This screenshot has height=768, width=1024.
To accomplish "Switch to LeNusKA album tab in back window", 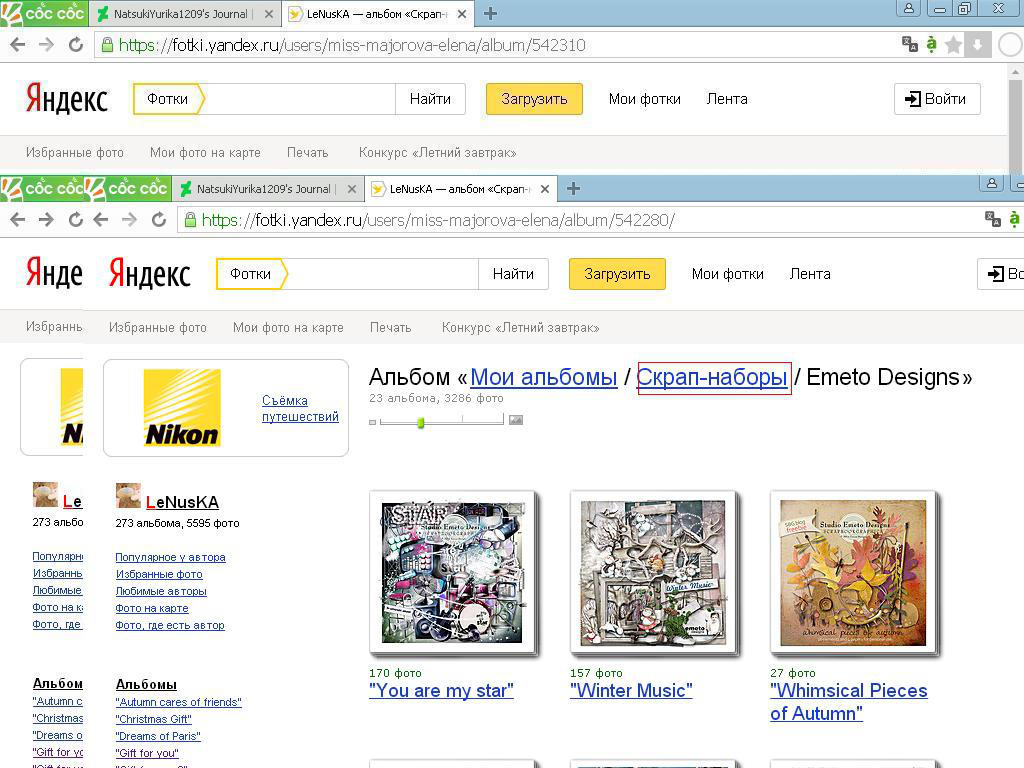I will pos(377,14).
